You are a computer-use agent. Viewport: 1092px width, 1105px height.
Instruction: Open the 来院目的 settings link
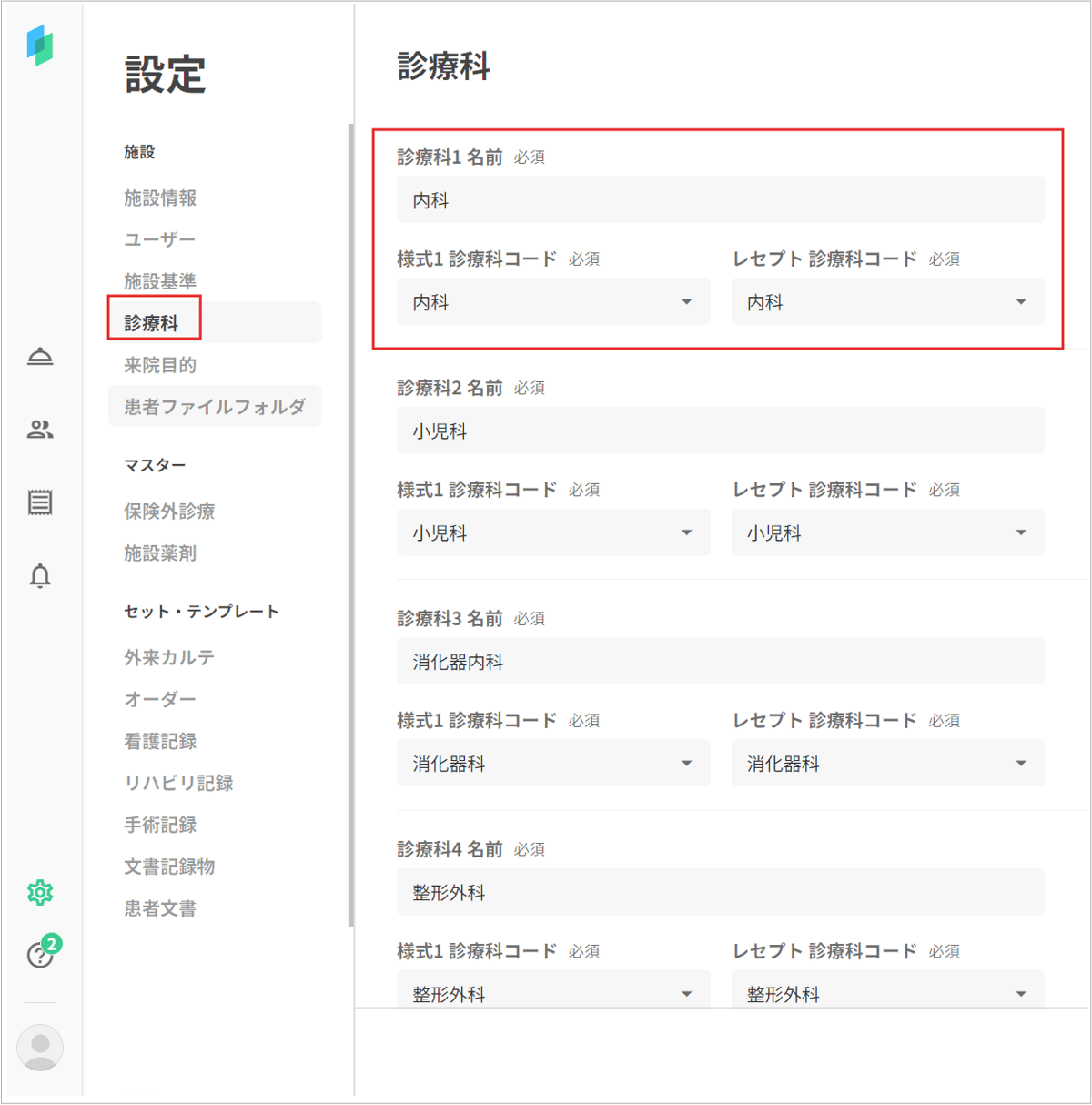pos(160,365)
